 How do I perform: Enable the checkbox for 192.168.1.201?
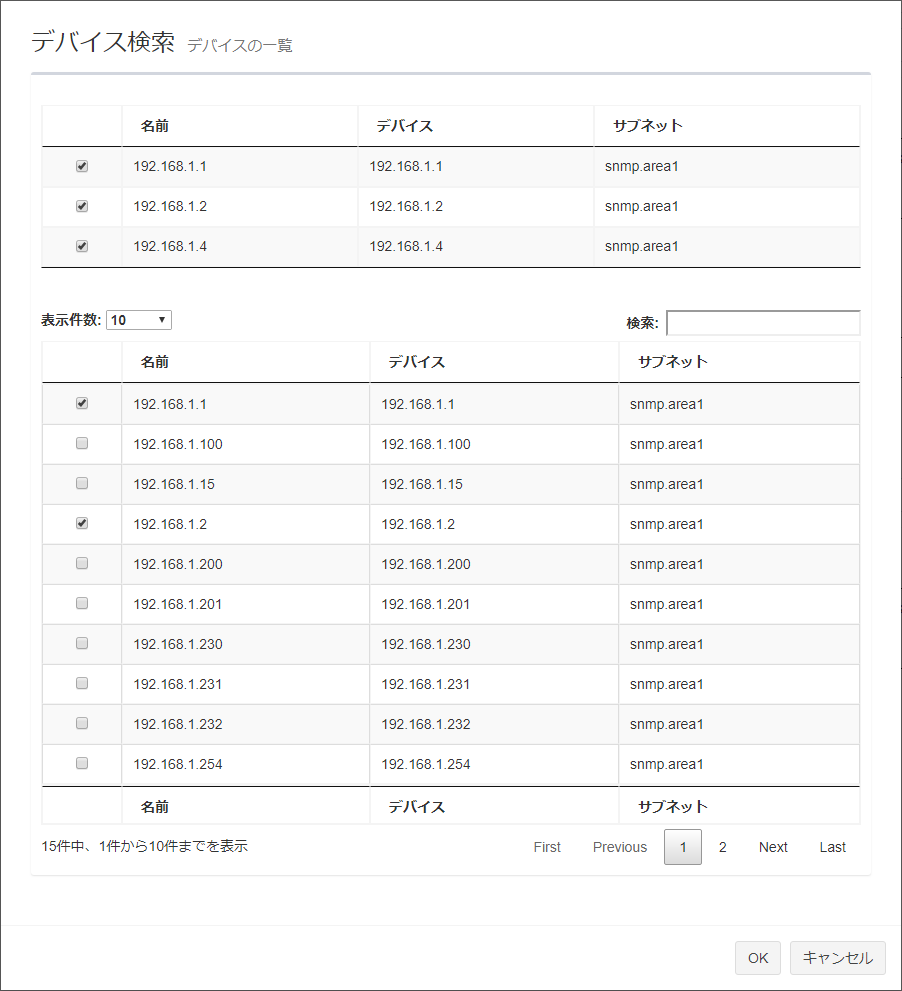point(82,603)
